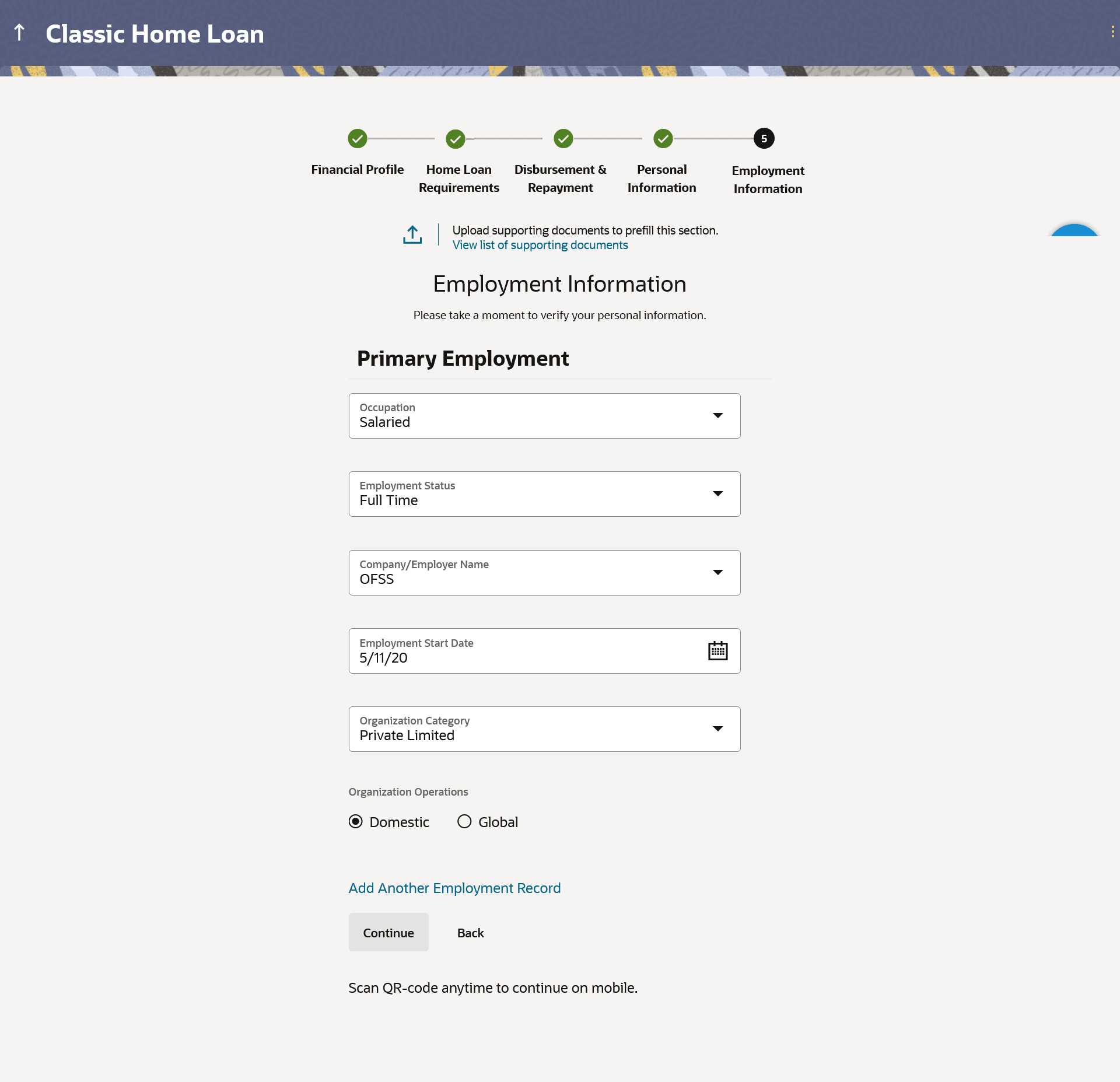Viewport: 1120px width, 1082px height.
Task: Expand the Occupation dropdown
Action: pyautogui.click(x=717, y=416)
